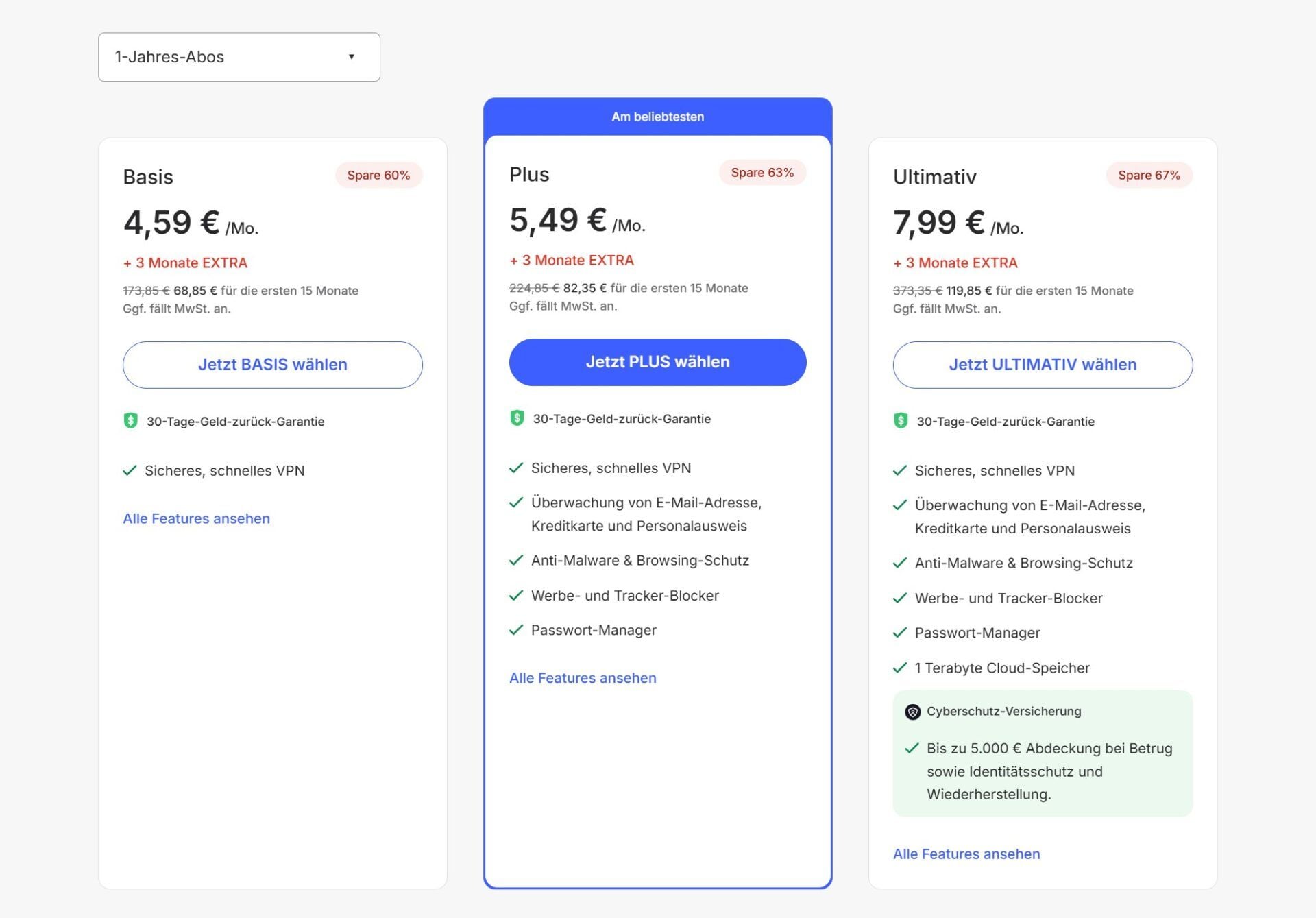Open the 1-Jahres-Abos subscription dropdown
The image size is (1316, 918).
238,56
